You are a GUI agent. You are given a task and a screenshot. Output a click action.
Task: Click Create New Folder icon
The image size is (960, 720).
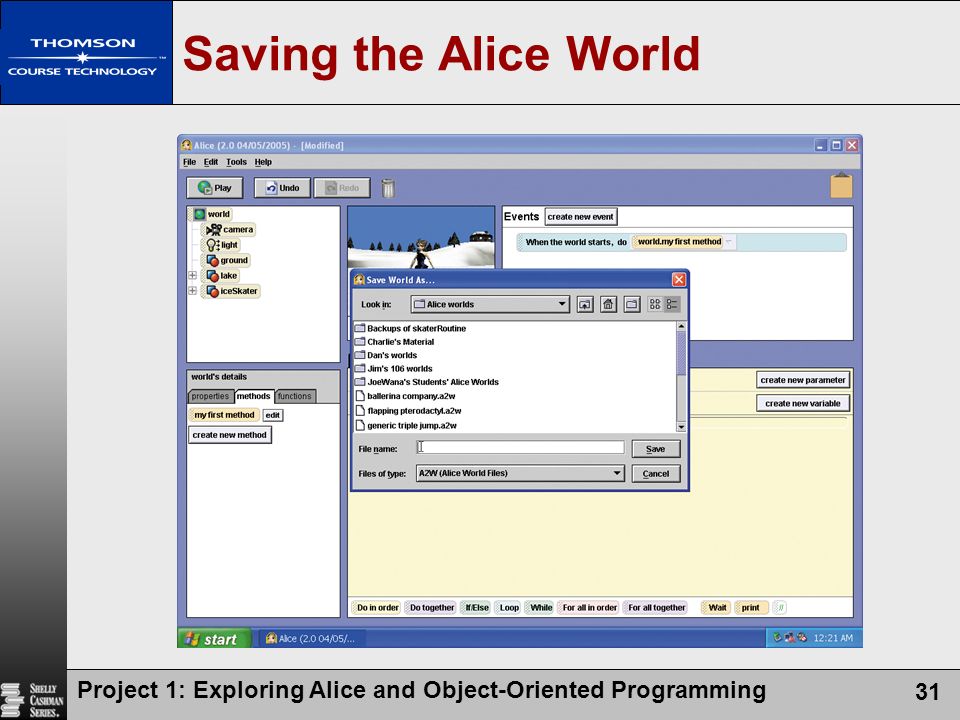click(632, 304)
